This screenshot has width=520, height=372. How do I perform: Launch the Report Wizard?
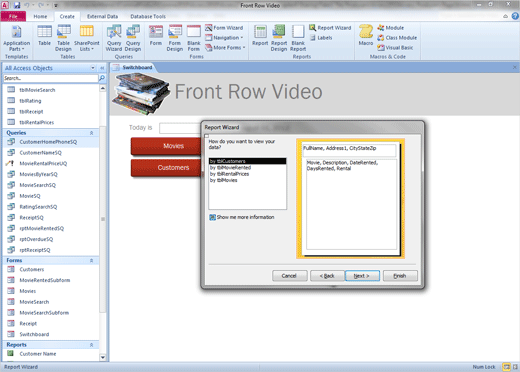tap(330, 28)
